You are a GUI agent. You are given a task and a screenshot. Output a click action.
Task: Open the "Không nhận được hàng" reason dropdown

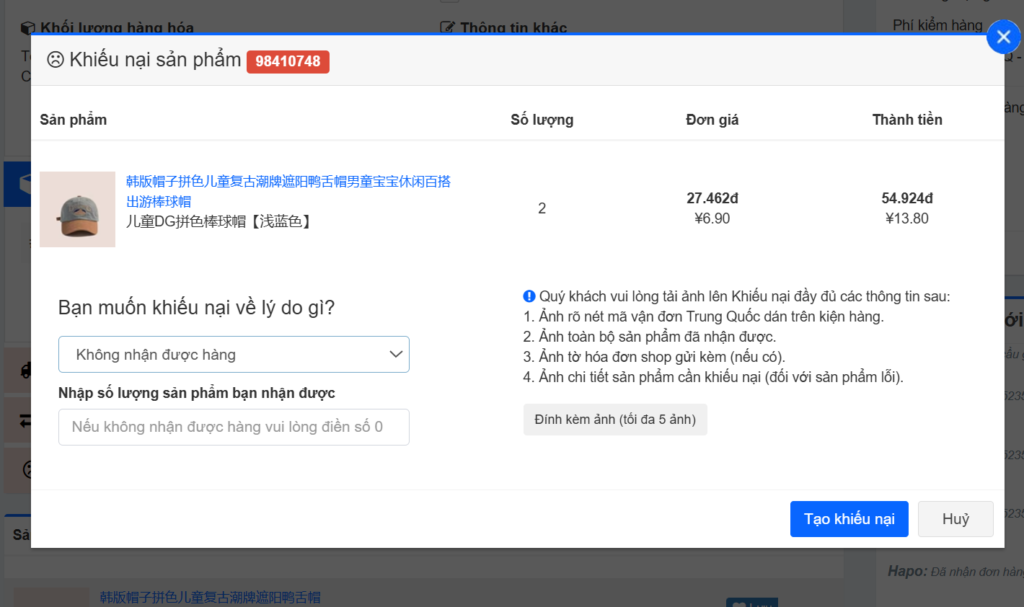[x=233, y=354]
